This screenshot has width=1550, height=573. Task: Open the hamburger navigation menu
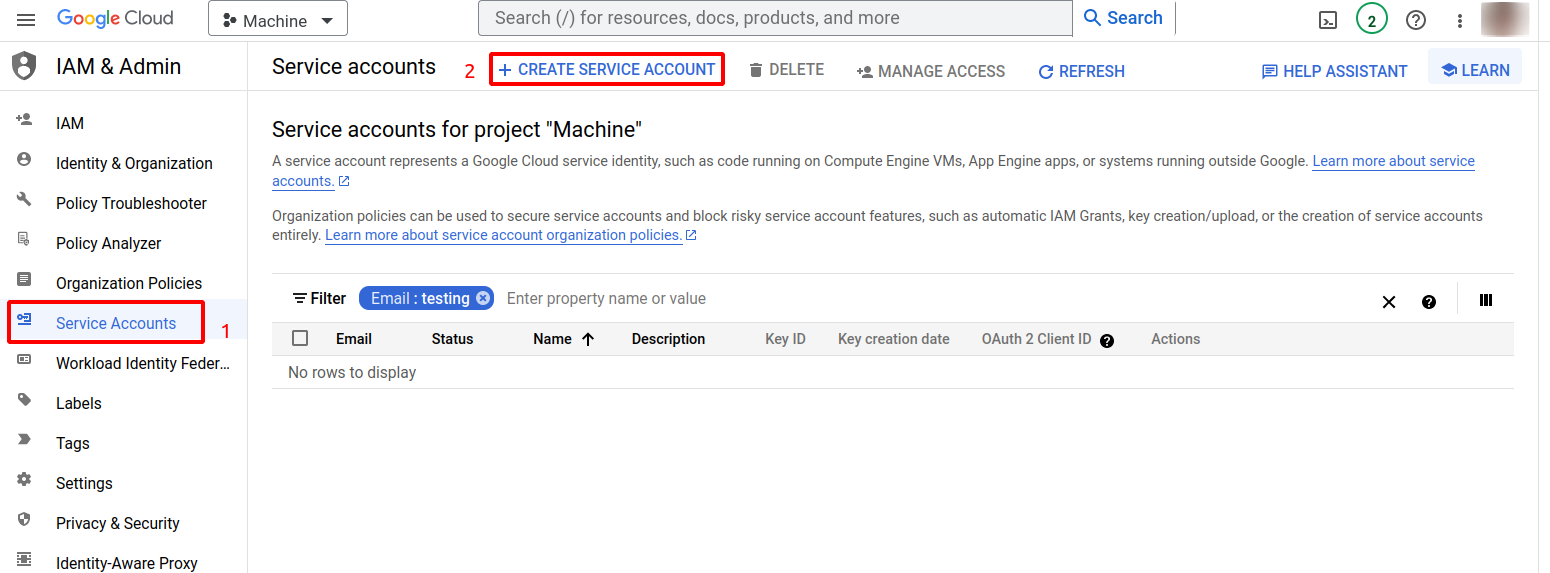click(x=26, y=19)
